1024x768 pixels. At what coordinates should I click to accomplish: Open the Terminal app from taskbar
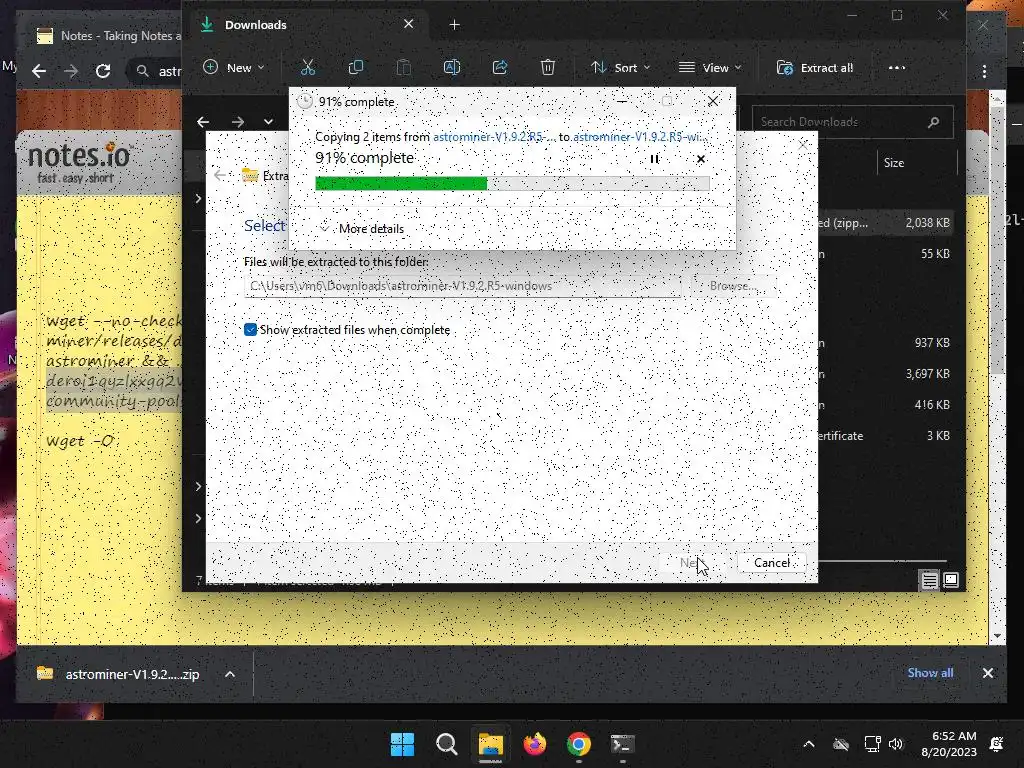622,744
